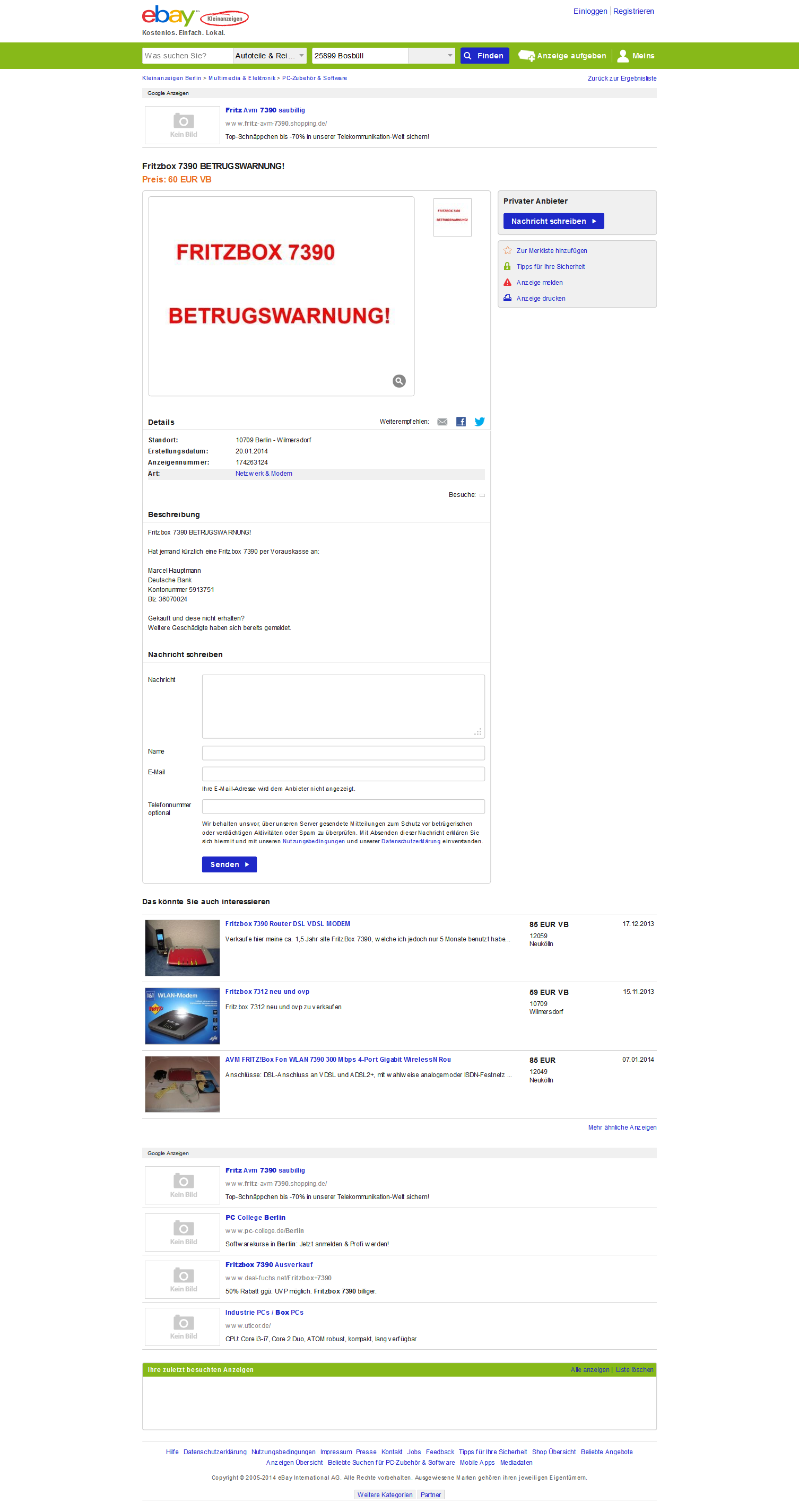Click the Meins user profile icon
799x1512 pixels.
(x=623, y=56)
